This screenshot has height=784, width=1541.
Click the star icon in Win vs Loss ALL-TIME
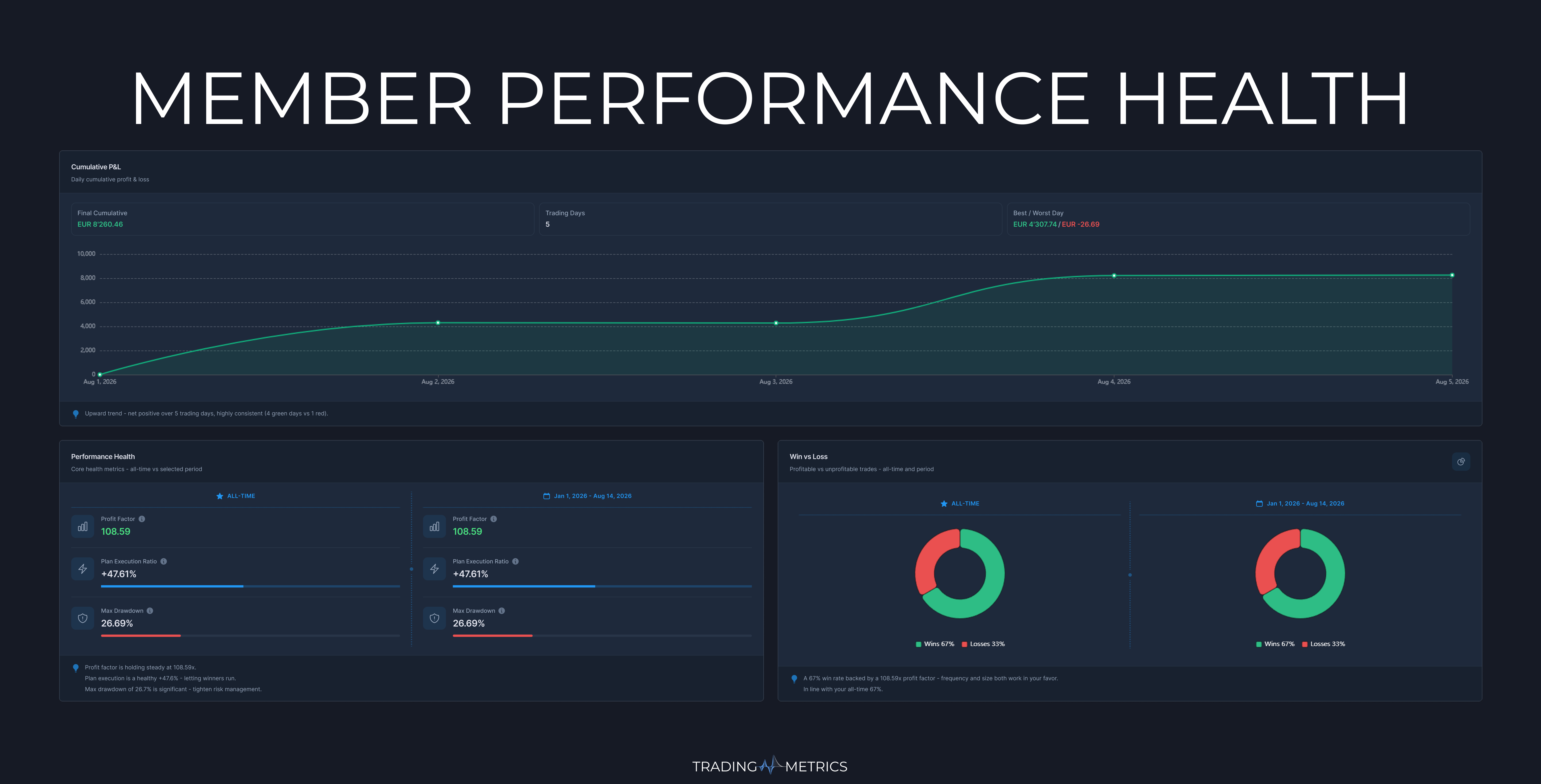coord(944,504)
